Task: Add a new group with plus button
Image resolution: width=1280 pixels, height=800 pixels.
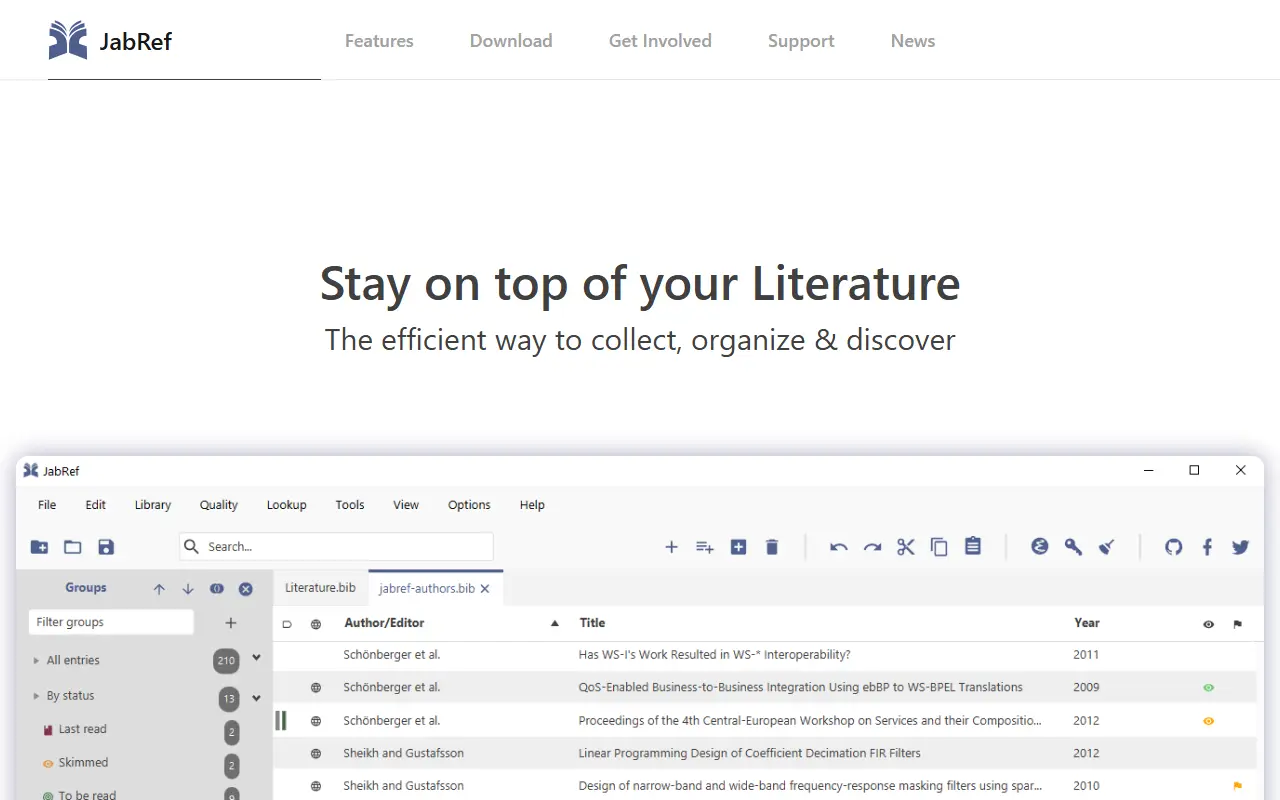Action: click(x=231, y=623)
